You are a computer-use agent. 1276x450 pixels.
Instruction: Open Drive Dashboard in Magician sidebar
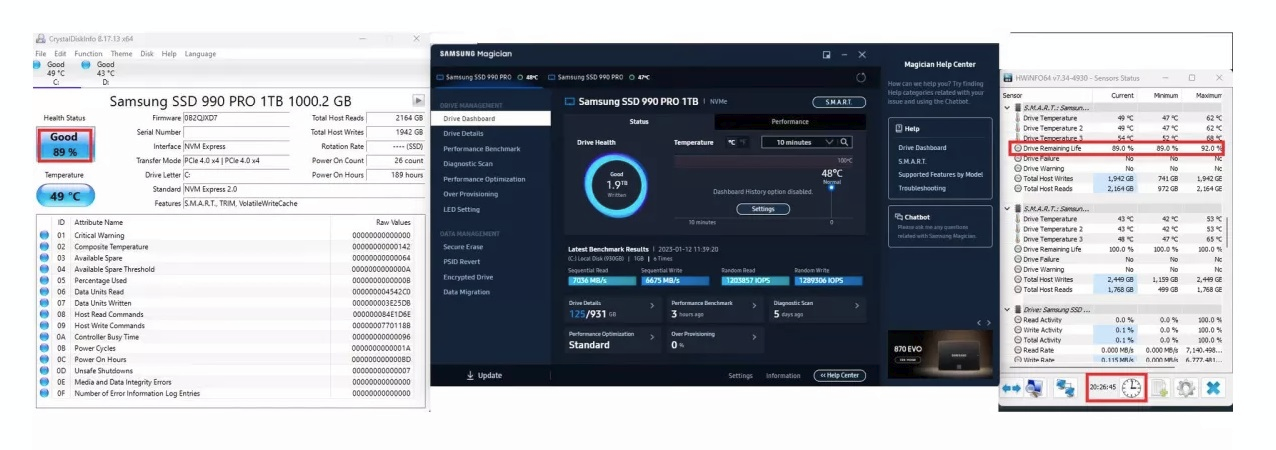pos(491,119)
